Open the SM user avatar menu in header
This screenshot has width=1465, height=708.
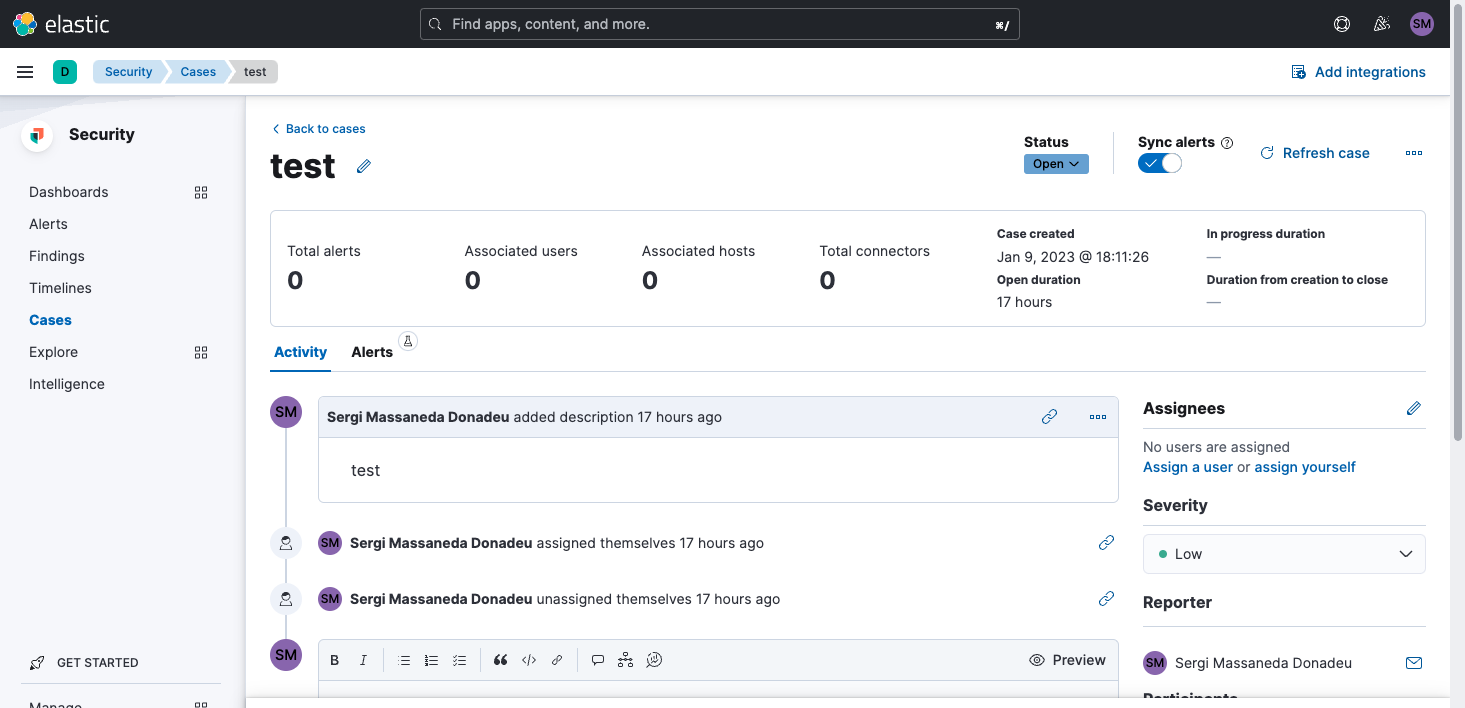pyautogui.click(x=1422, y=24)
